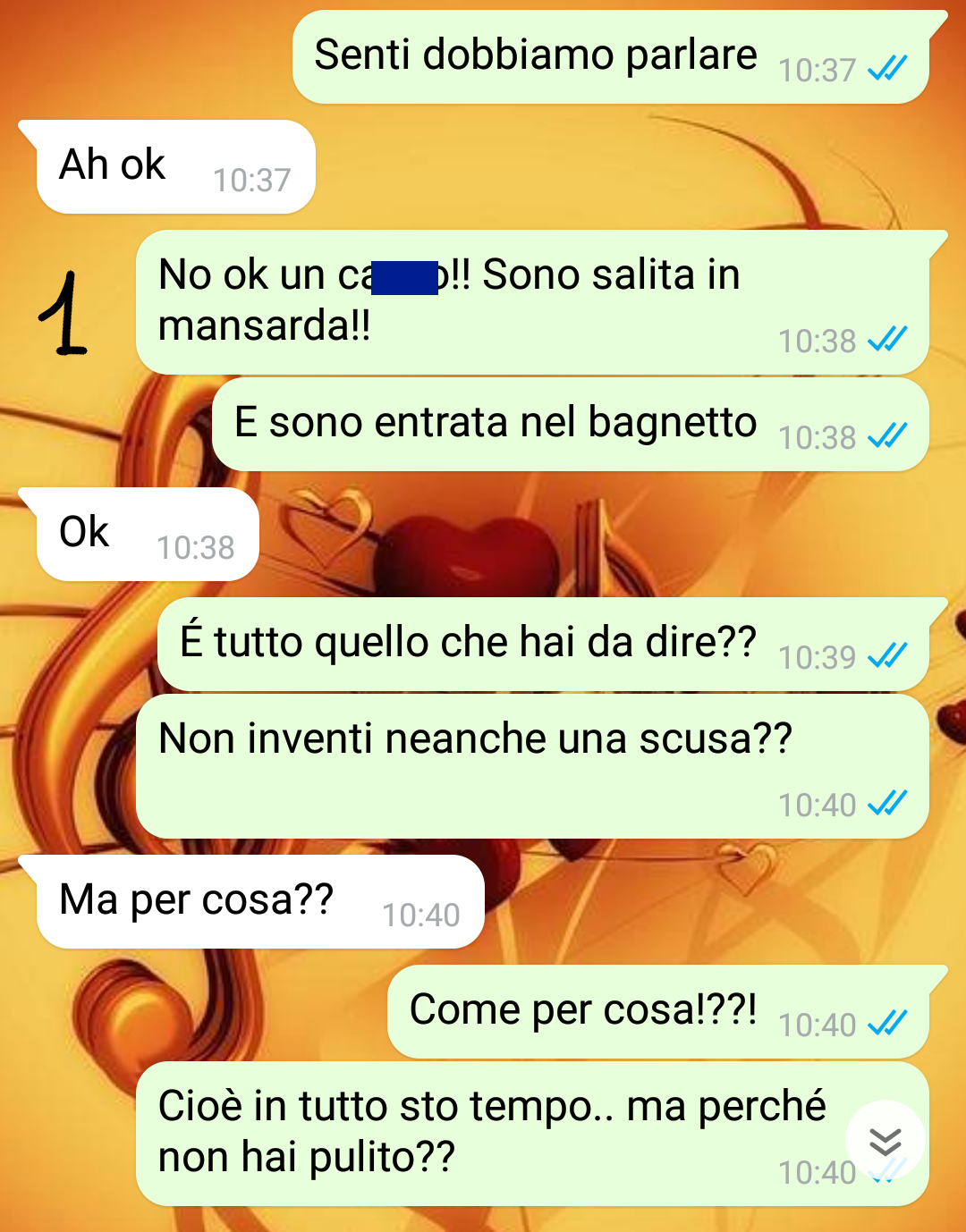Screen dimensions: 966x1232
Task: Tap the handwritten number 1 annotation
Action: pyautogui.click(x=64, y=313)
